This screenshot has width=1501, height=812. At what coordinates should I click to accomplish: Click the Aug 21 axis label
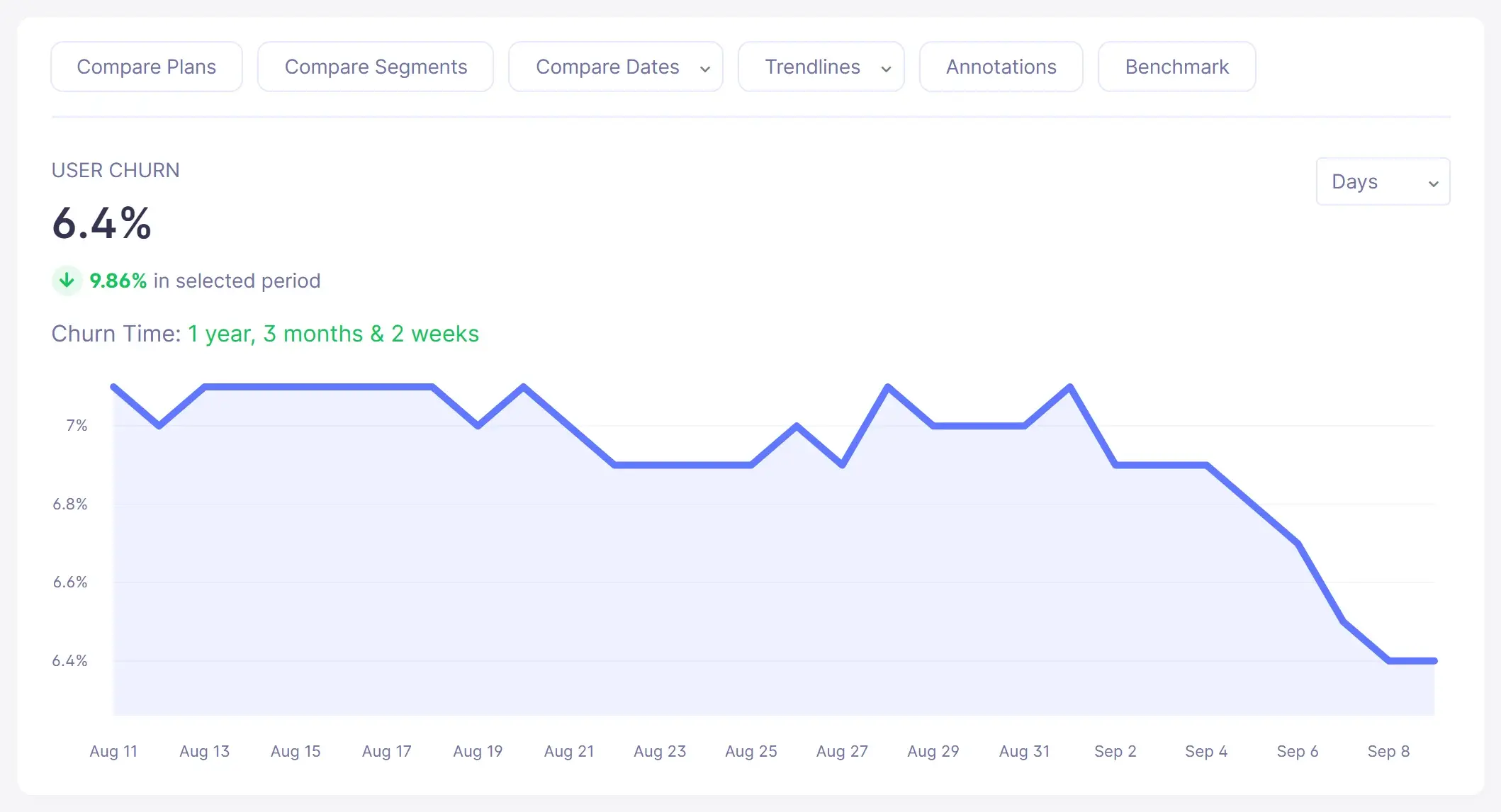569,751
